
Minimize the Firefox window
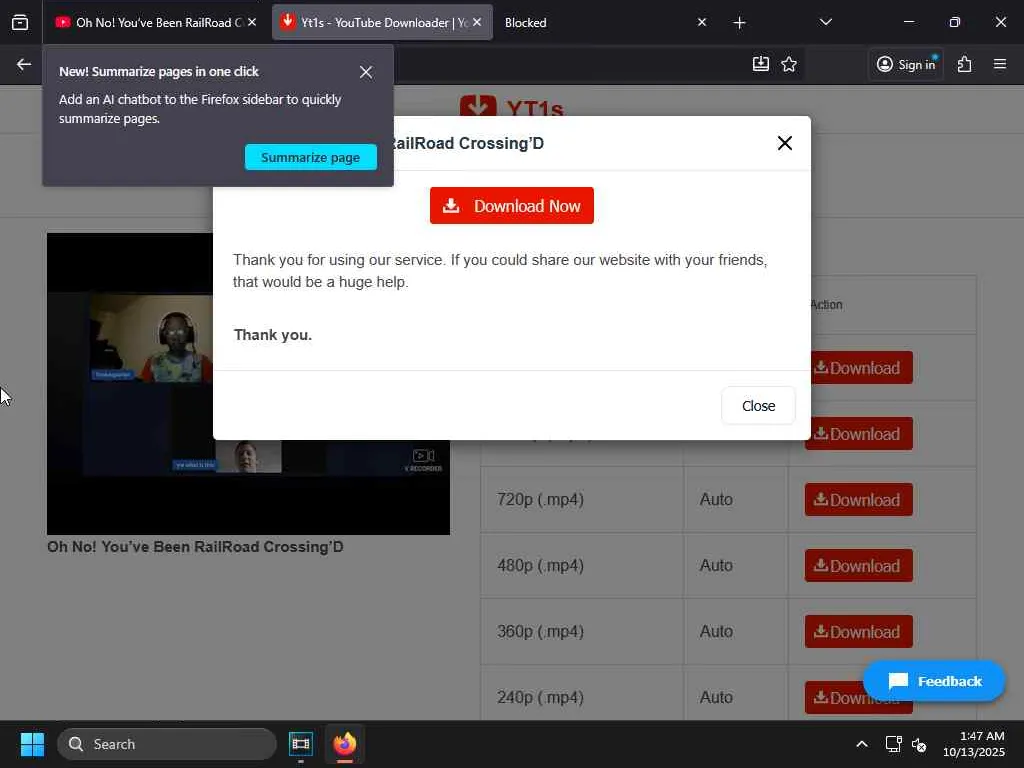tap(908, 22)
